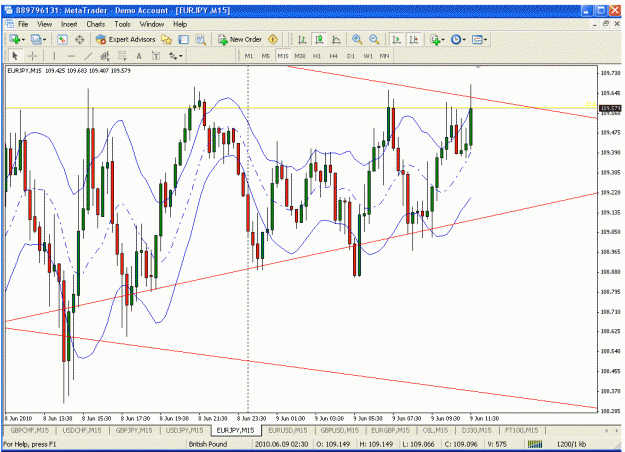
Task: Zoom out of the chart
Action: coord(374,39)
